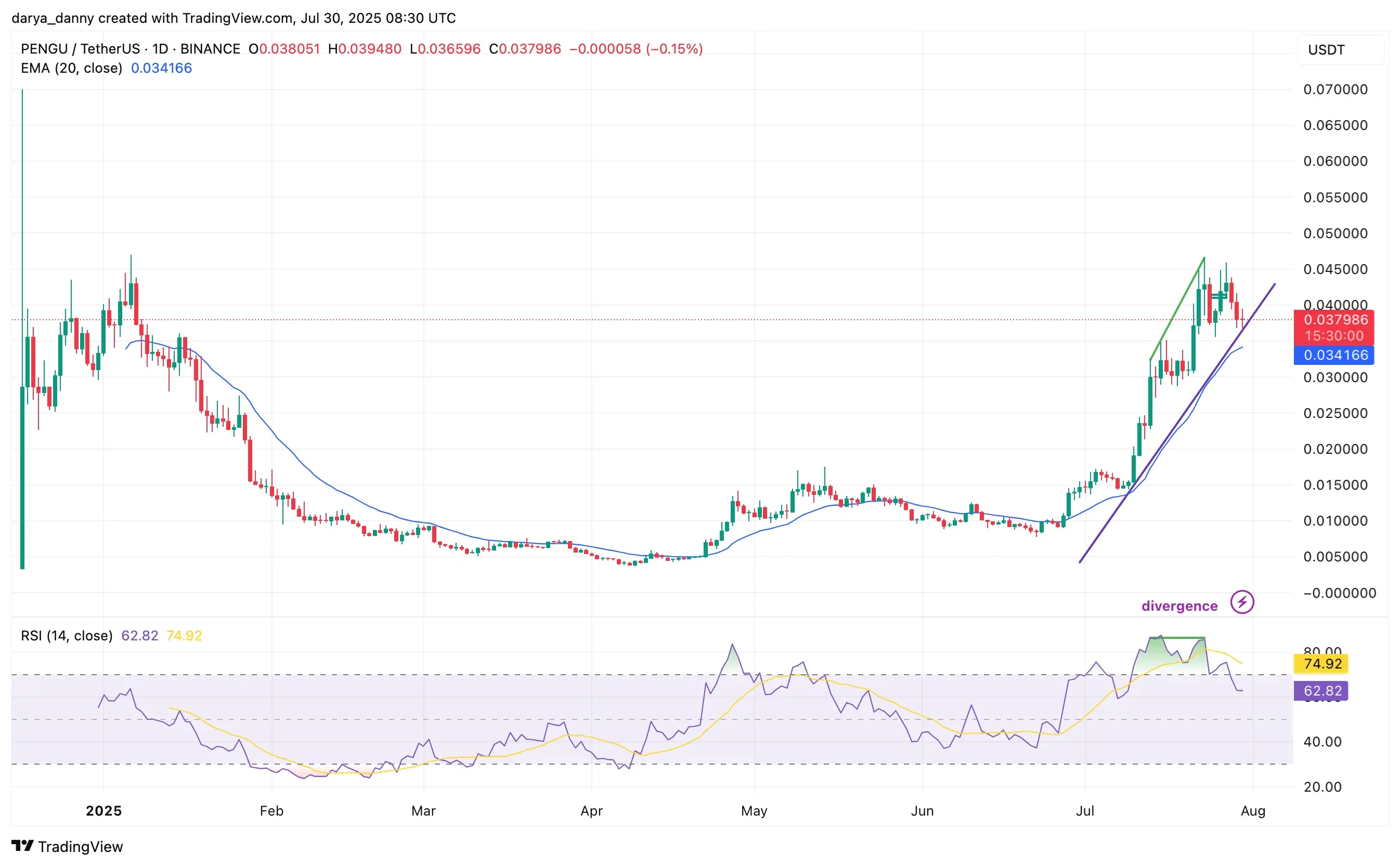Click the purple divergence lightning icon

click(x=1242, y=602)
